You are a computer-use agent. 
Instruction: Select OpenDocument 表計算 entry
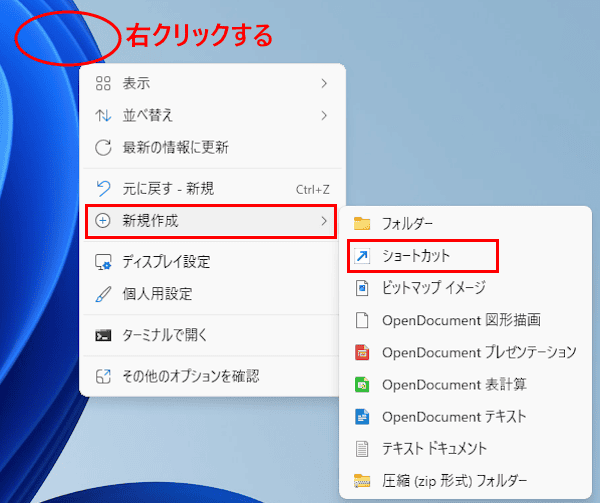pyautogui.click(x=465, y=384)
